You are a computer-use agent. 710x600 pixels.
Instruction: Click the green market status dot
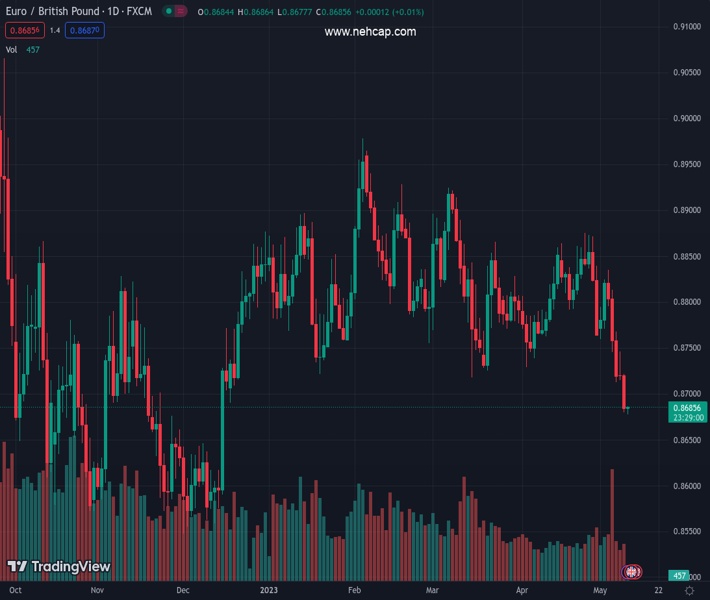tap(169, 12)
